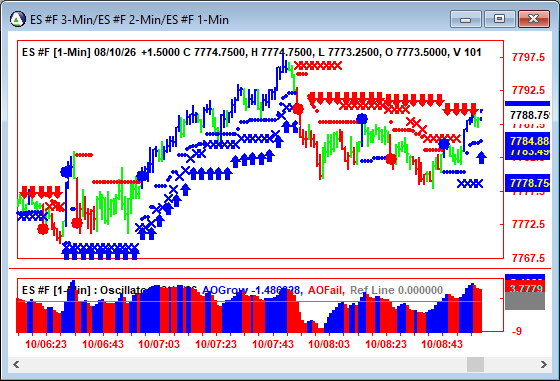Click the -9 oscillator axis label
This screenshot has width=560, height=381.
click(x=517, y=331)
